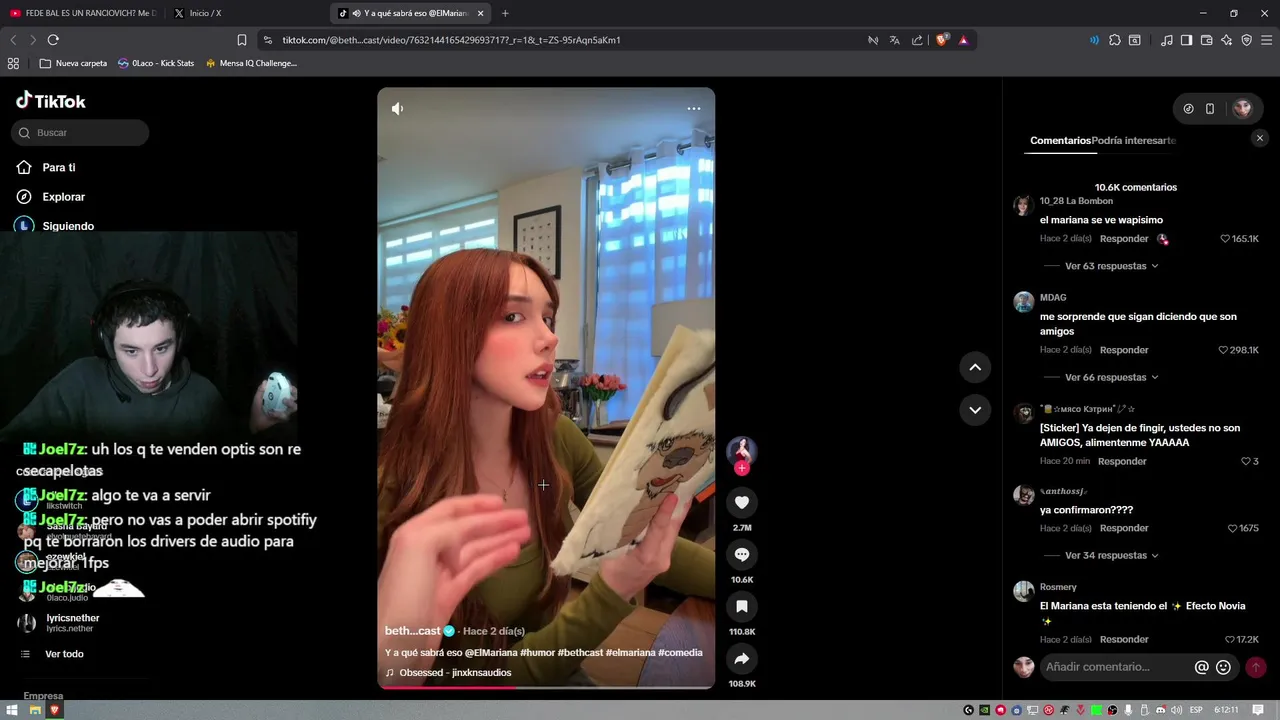Click Ver todo in following list

click(x=64, y=654)
